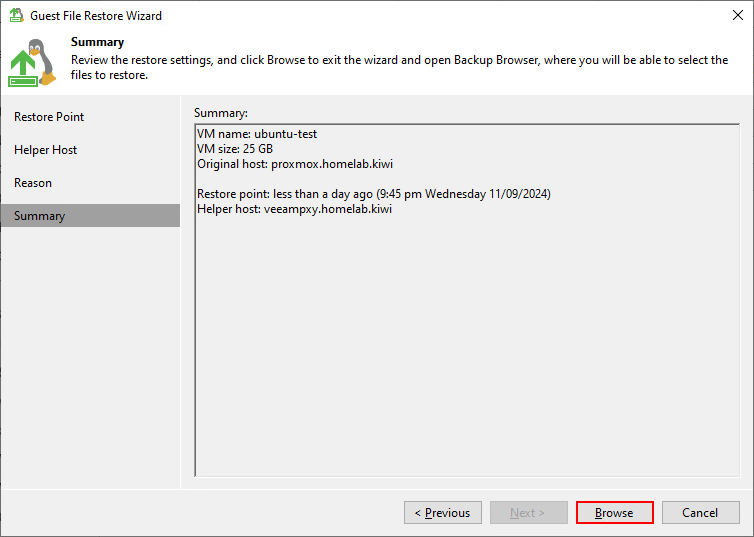
Task: Click the VM name ubuntu-test line
Action: coord(257,134)
